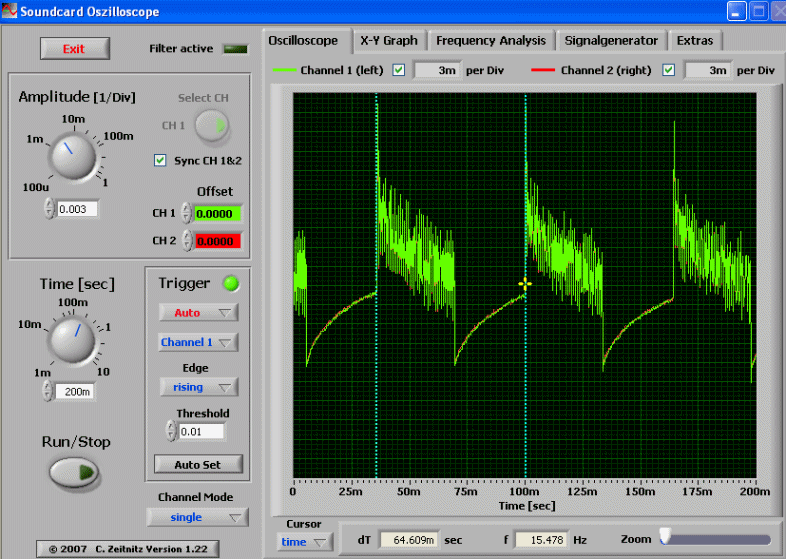
Task: Open the Frequency Analysis tab
Action: pyautogui.click(x=491, y=41)
